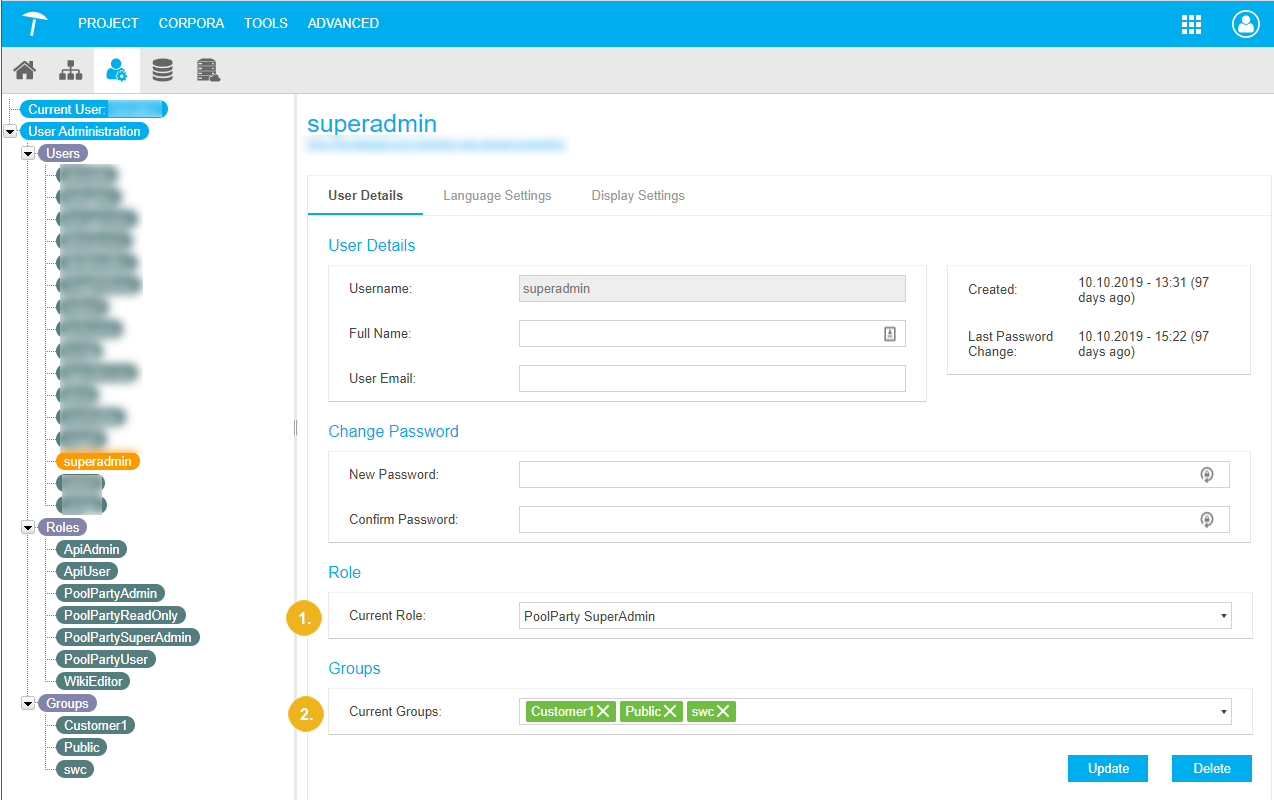Click the blurred link under the superadmin heading
This screenshot has height=800, width=1274.
point(436,145)
